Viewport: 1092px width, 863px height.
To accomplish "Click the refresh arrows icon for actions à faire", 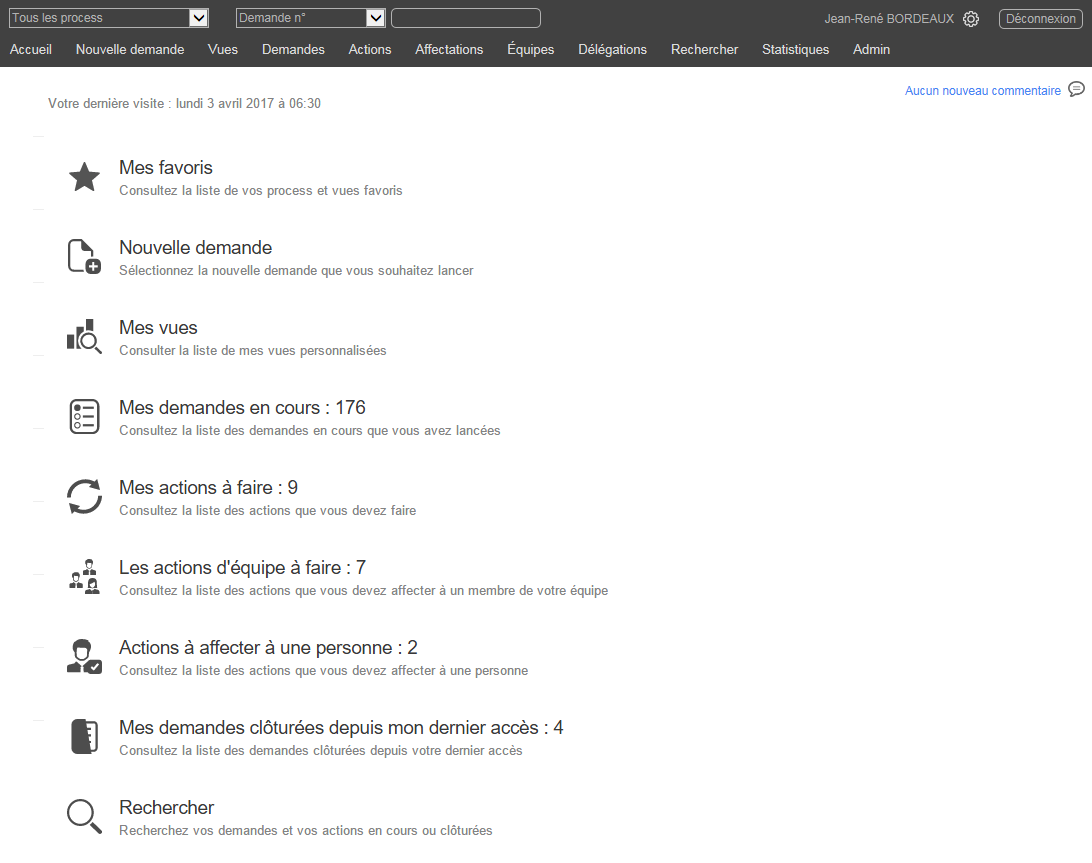I will [x=84, y=497].
